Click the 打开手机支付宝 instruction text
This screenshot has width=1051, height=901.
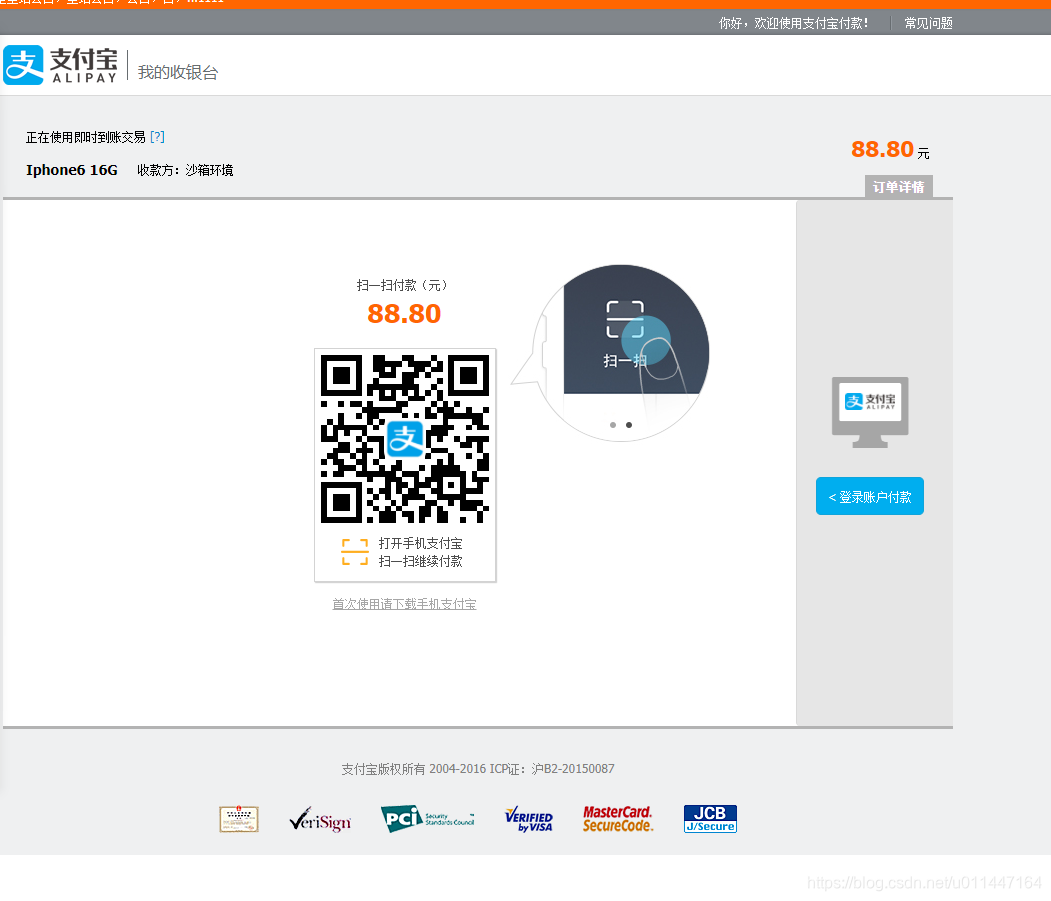click(x=420, y=543)
